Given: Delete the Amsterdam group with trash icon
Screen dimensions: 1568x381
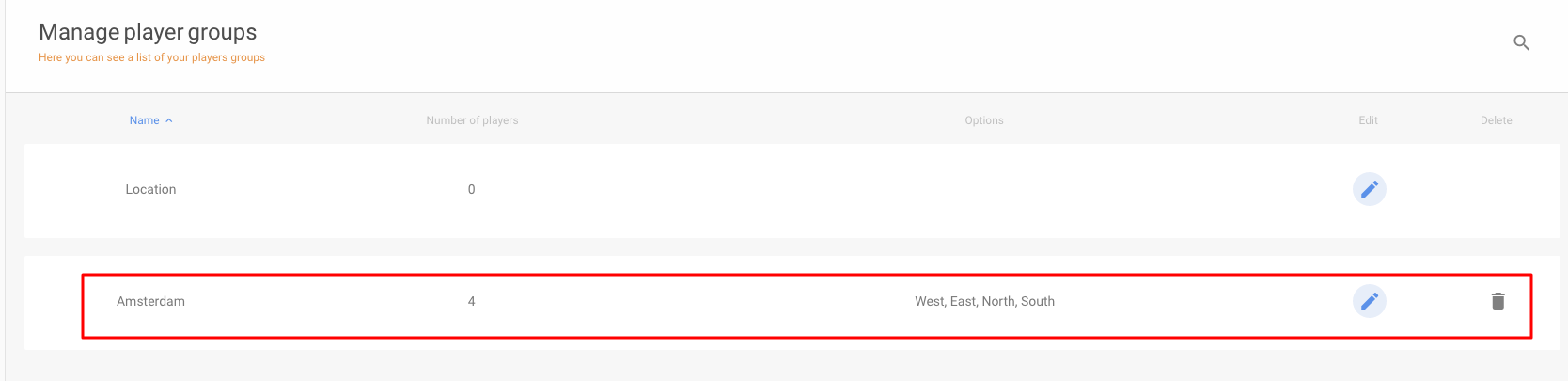Looking at the screenshot, I should (1497, 301).
